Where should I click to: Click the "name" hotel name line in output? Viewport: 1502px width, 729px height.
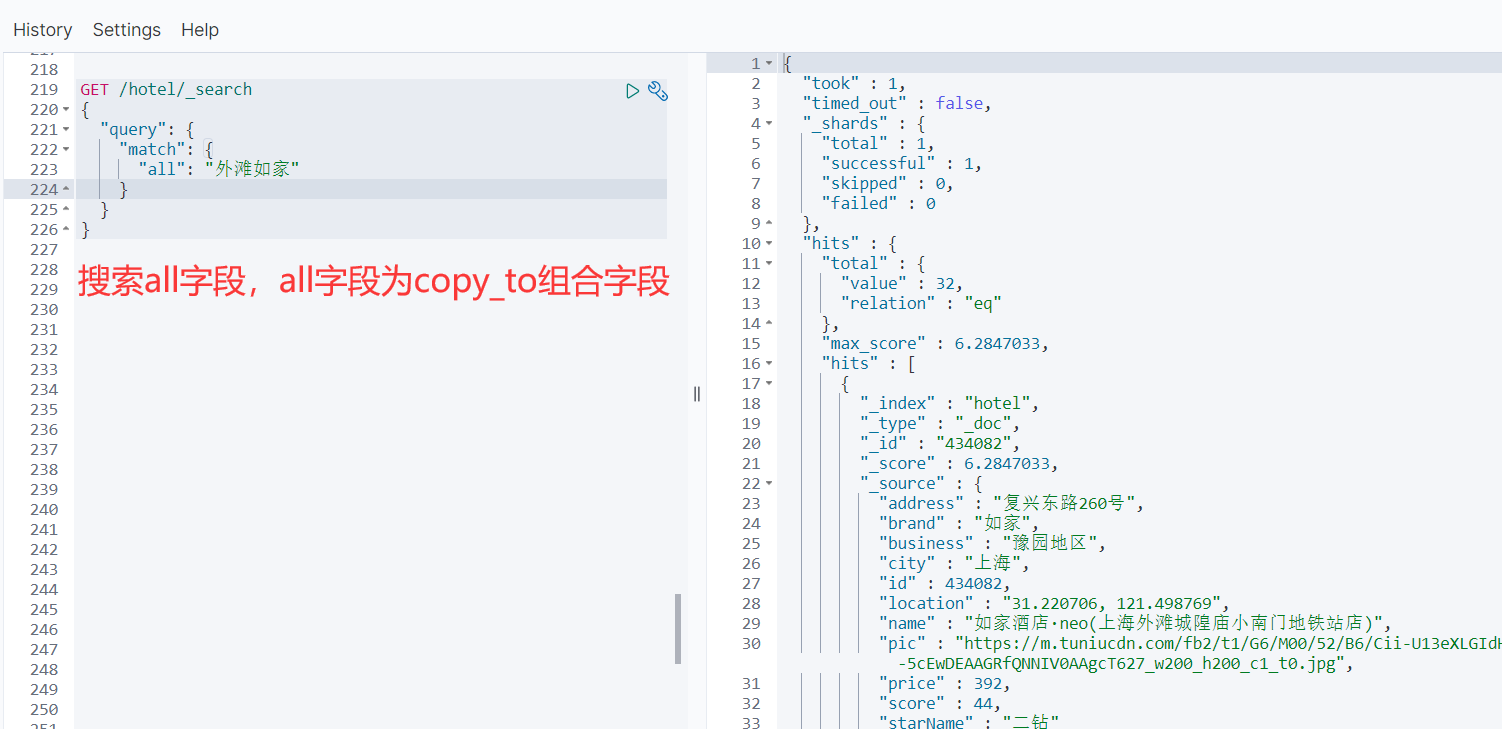pyautogui.click(x=1136, y=624)
